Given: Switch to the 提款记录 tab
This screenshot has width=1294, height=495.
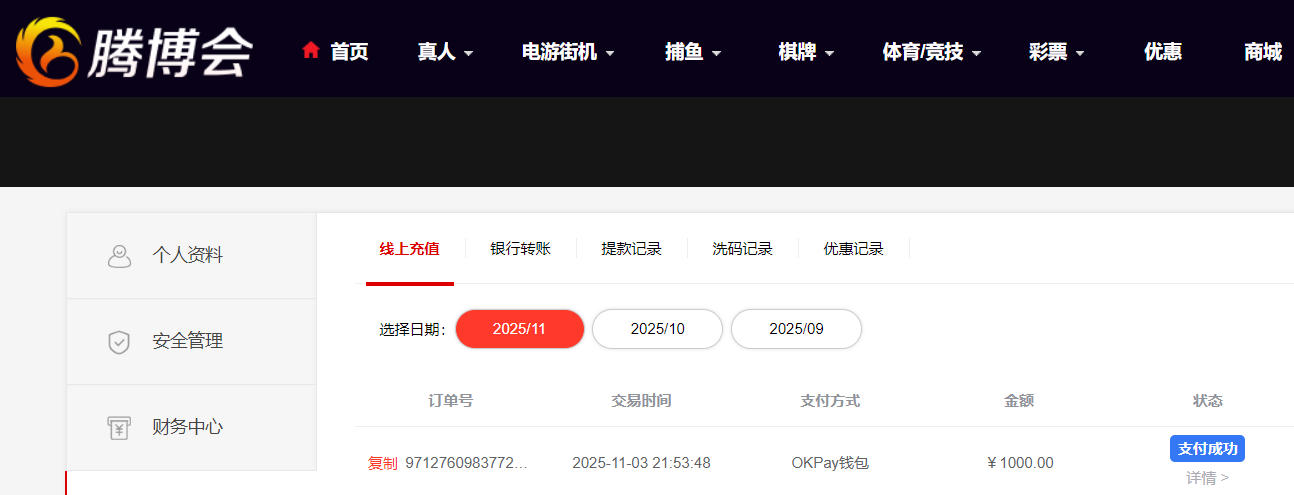Looking at the screenshot, I should 631,249.
